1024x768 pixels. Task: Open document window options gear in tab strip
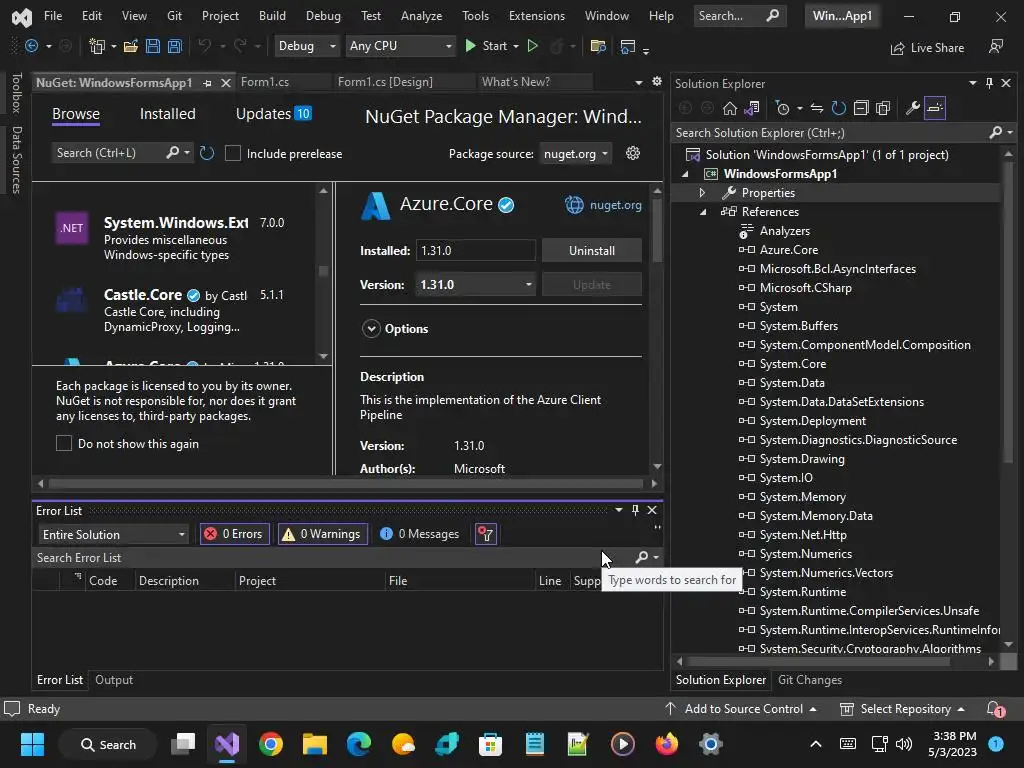coord(657,82)
